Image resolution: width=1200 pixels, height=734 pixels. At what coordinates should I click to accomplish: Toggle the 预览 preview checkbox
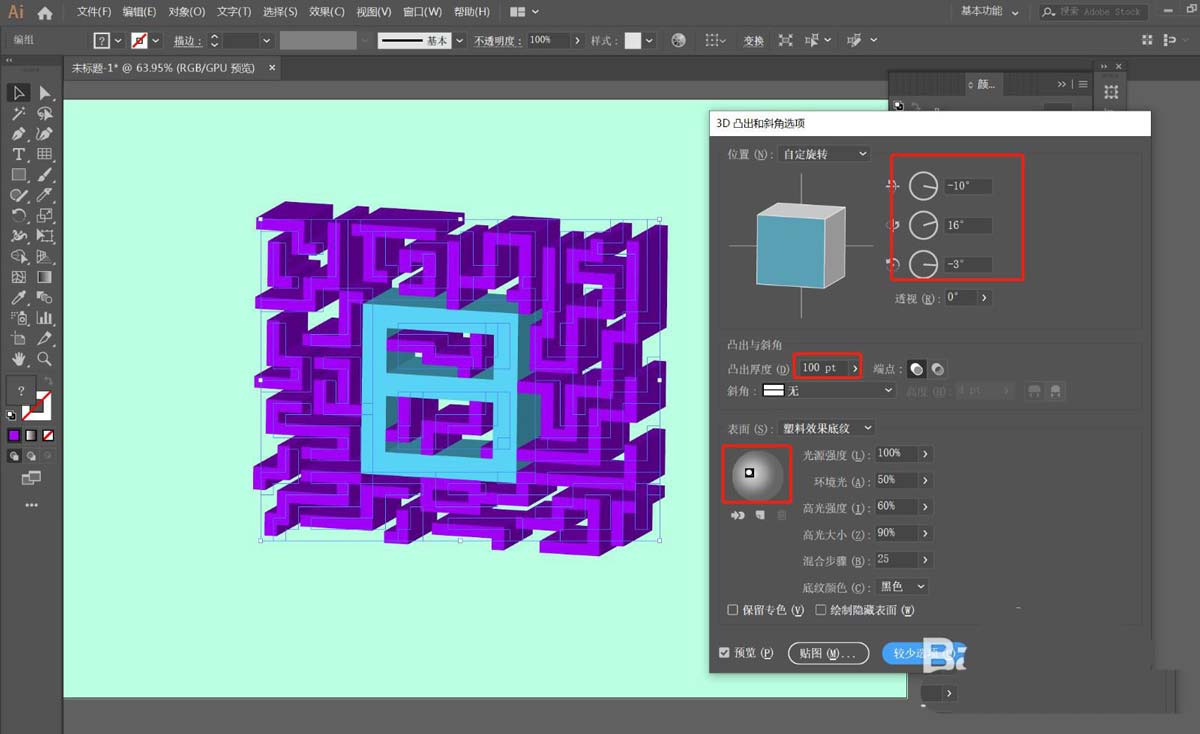pos(724,652)
